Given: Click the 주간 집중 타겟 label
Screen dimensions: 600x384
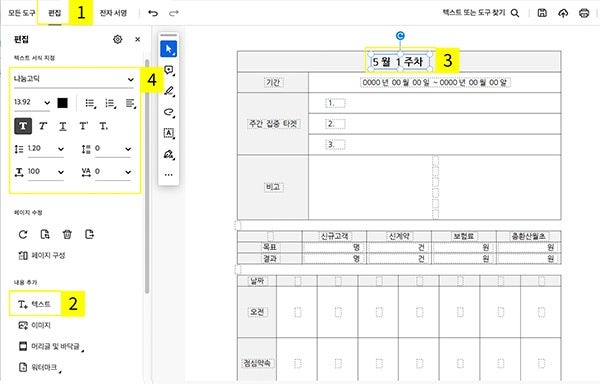Looking at the screenshot, I should click(273, 124).
